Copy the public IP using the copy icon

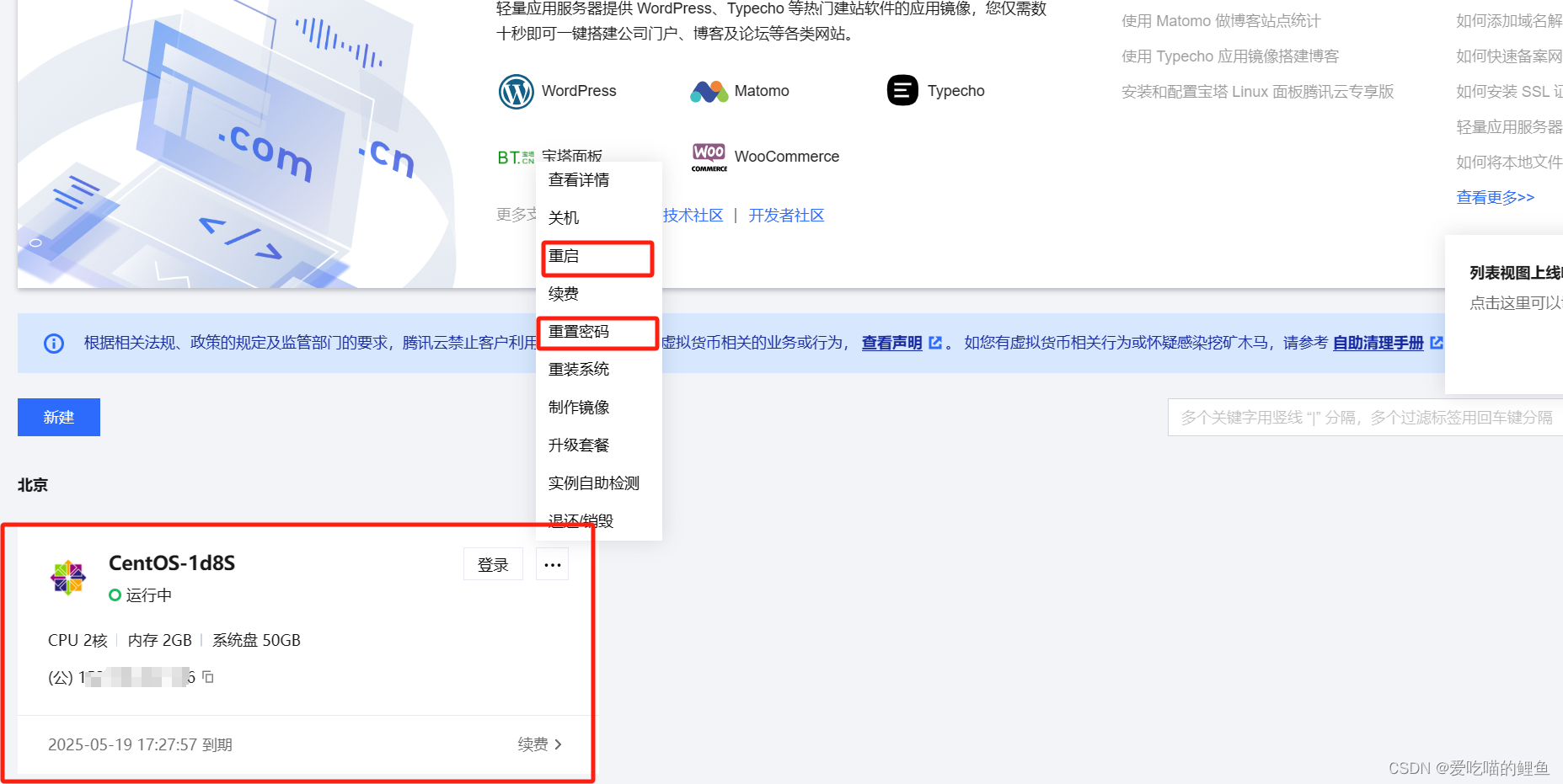[209, 677]
